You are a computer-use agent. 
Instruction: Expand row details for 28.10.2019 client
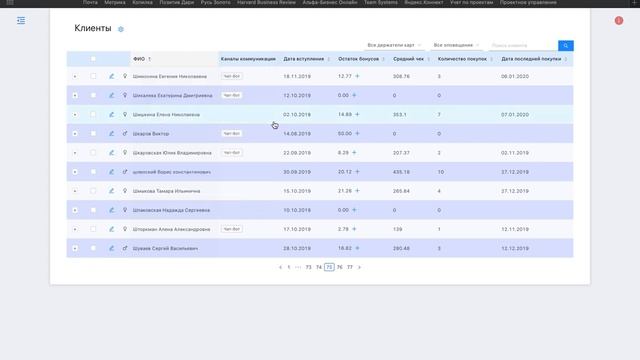pyautogui.click(x=75, y=248)
